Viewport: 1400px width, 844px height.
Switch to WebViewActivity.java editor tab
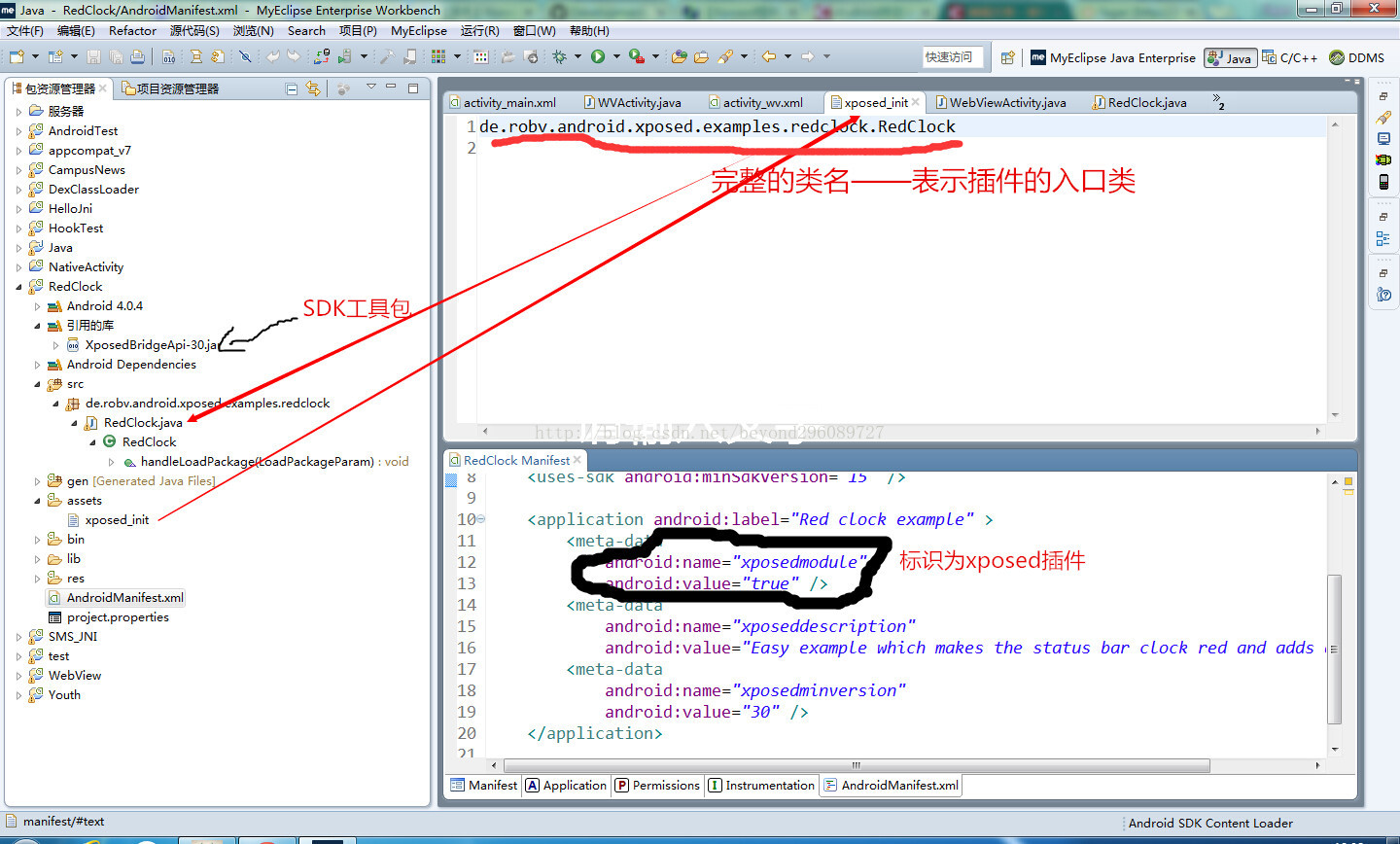click(1000, 102)
